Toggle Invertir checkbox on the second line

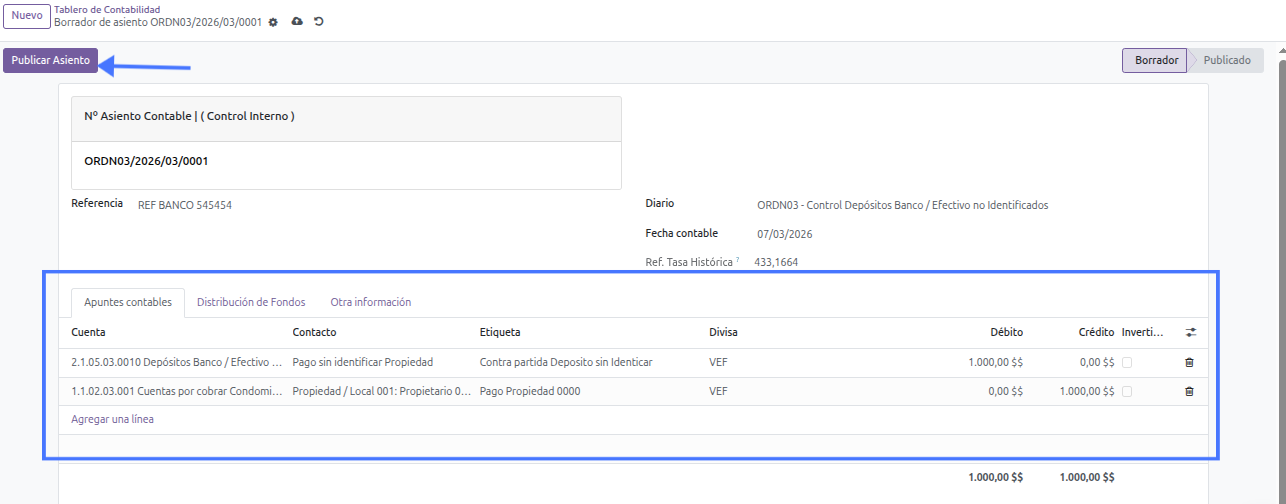click(1127, 392)
